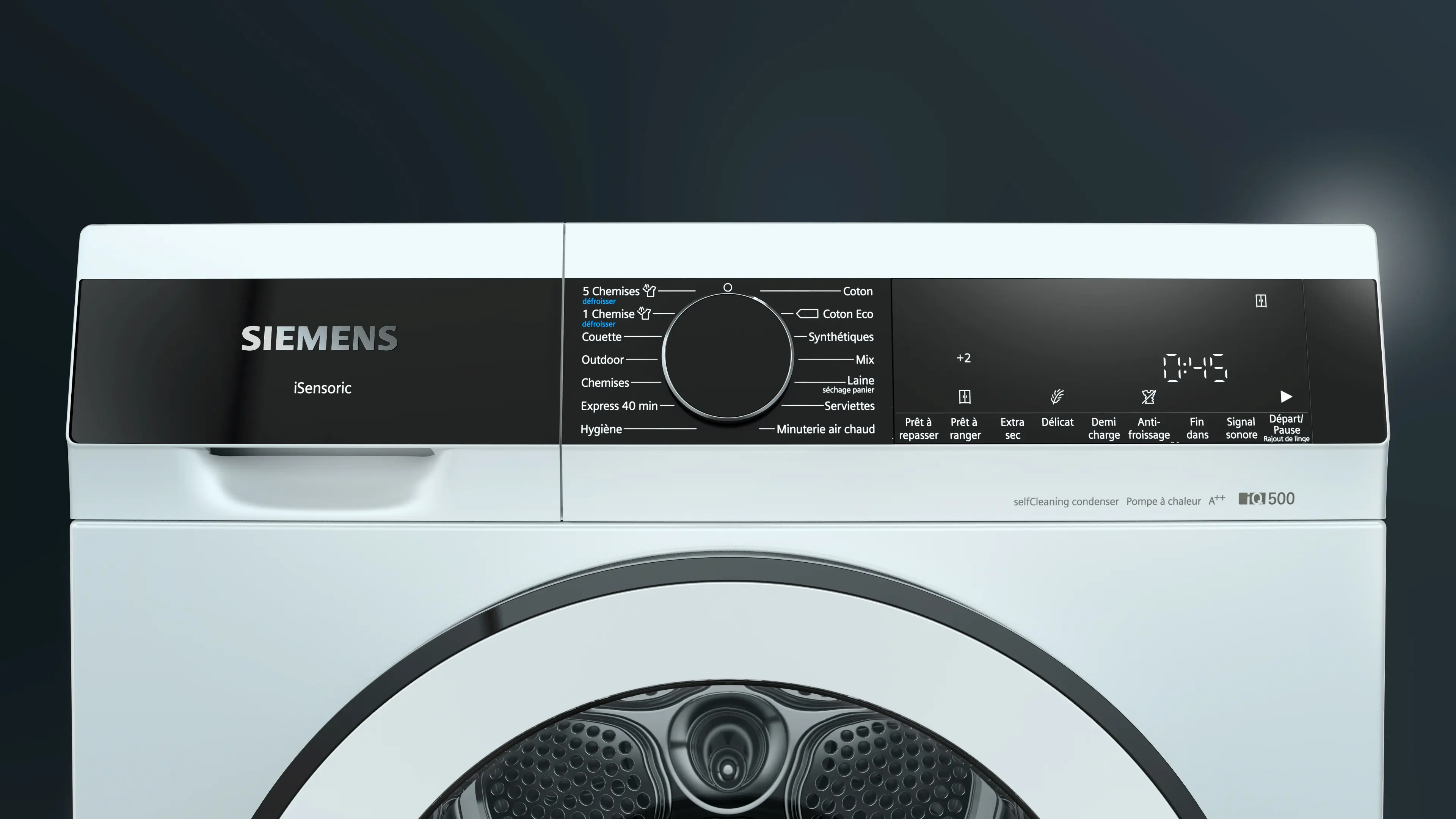Tap the feather icon above Délicat
The width and height of the screenshot is (1456, 819).
(x=1057, y=397)
